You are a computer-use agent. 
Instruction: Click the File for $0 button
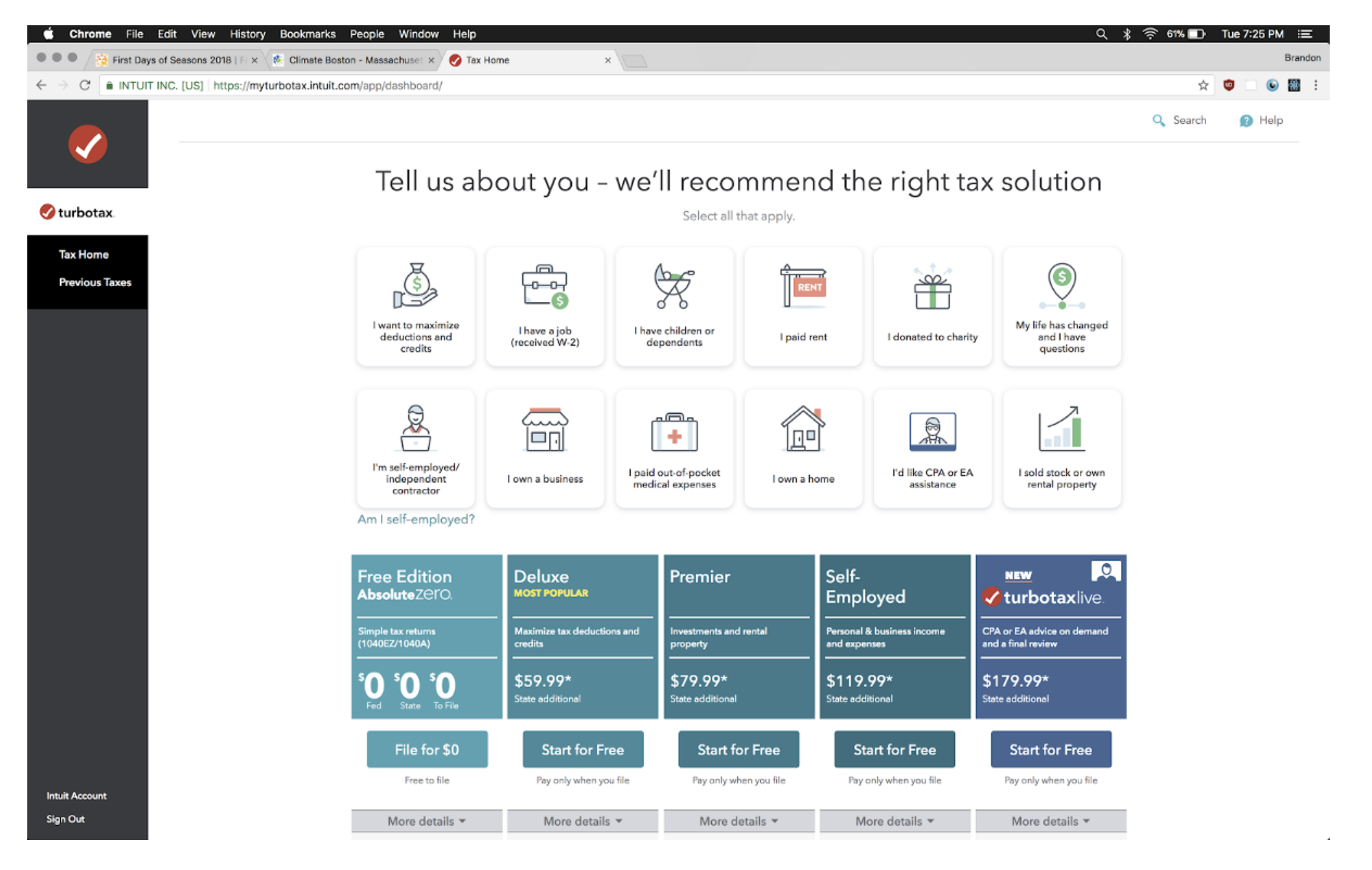[427, 749]
